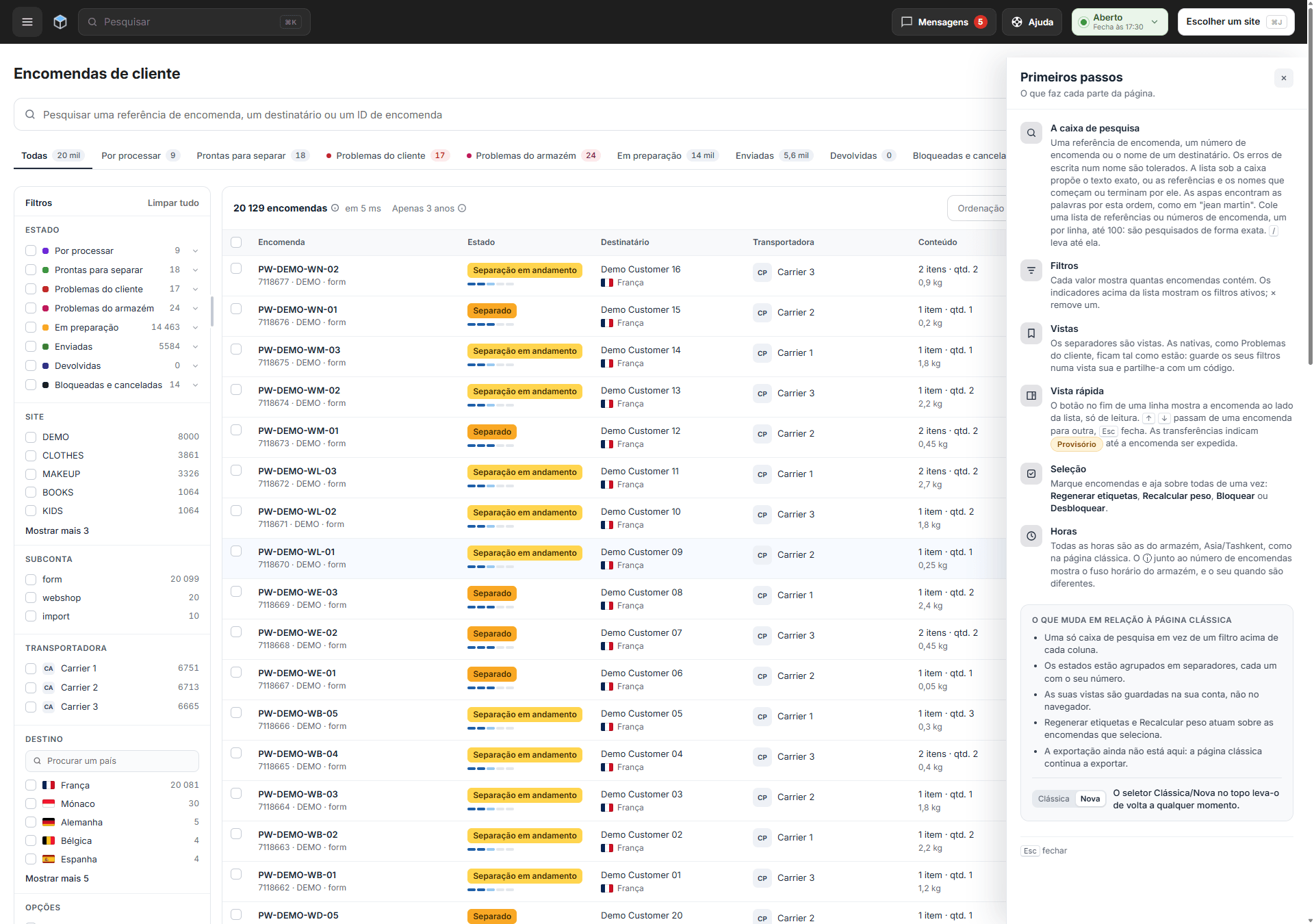Click Limpar tudo to clear filters
Screen dimensions: 1314x924
point(173,203)
